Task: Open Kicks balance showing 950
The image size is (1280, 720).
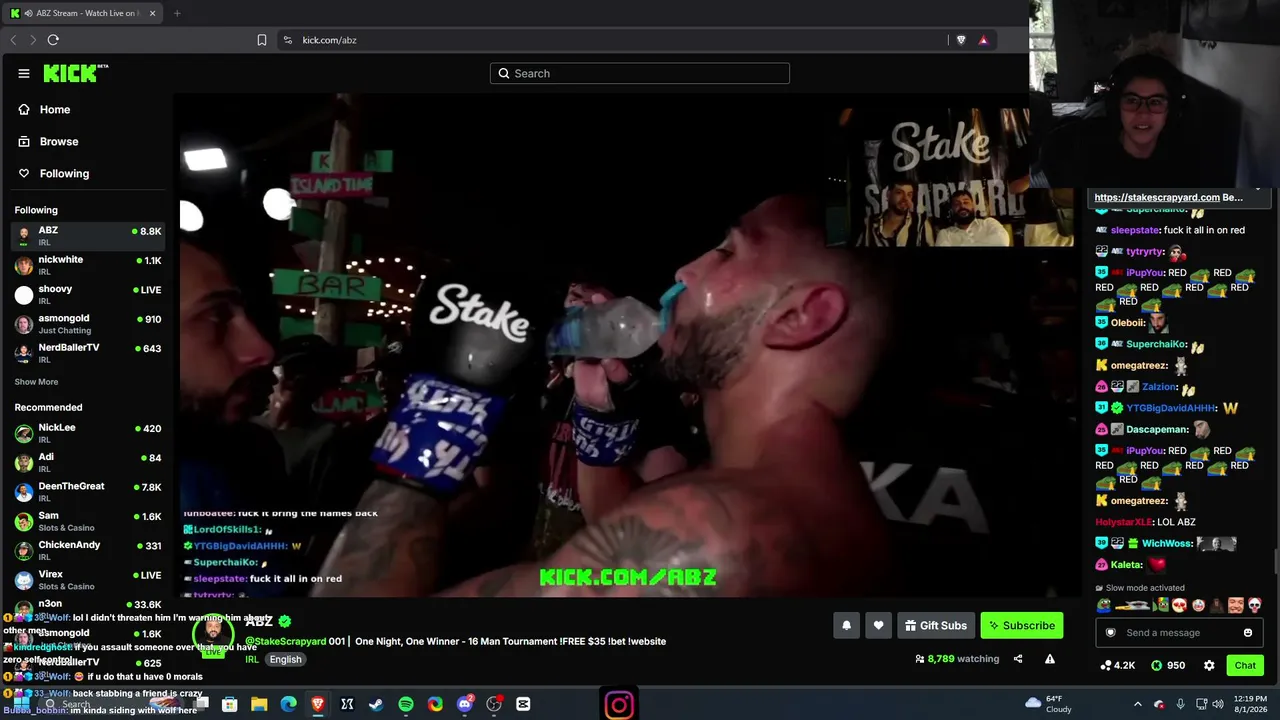Action: click(1167, 665)
